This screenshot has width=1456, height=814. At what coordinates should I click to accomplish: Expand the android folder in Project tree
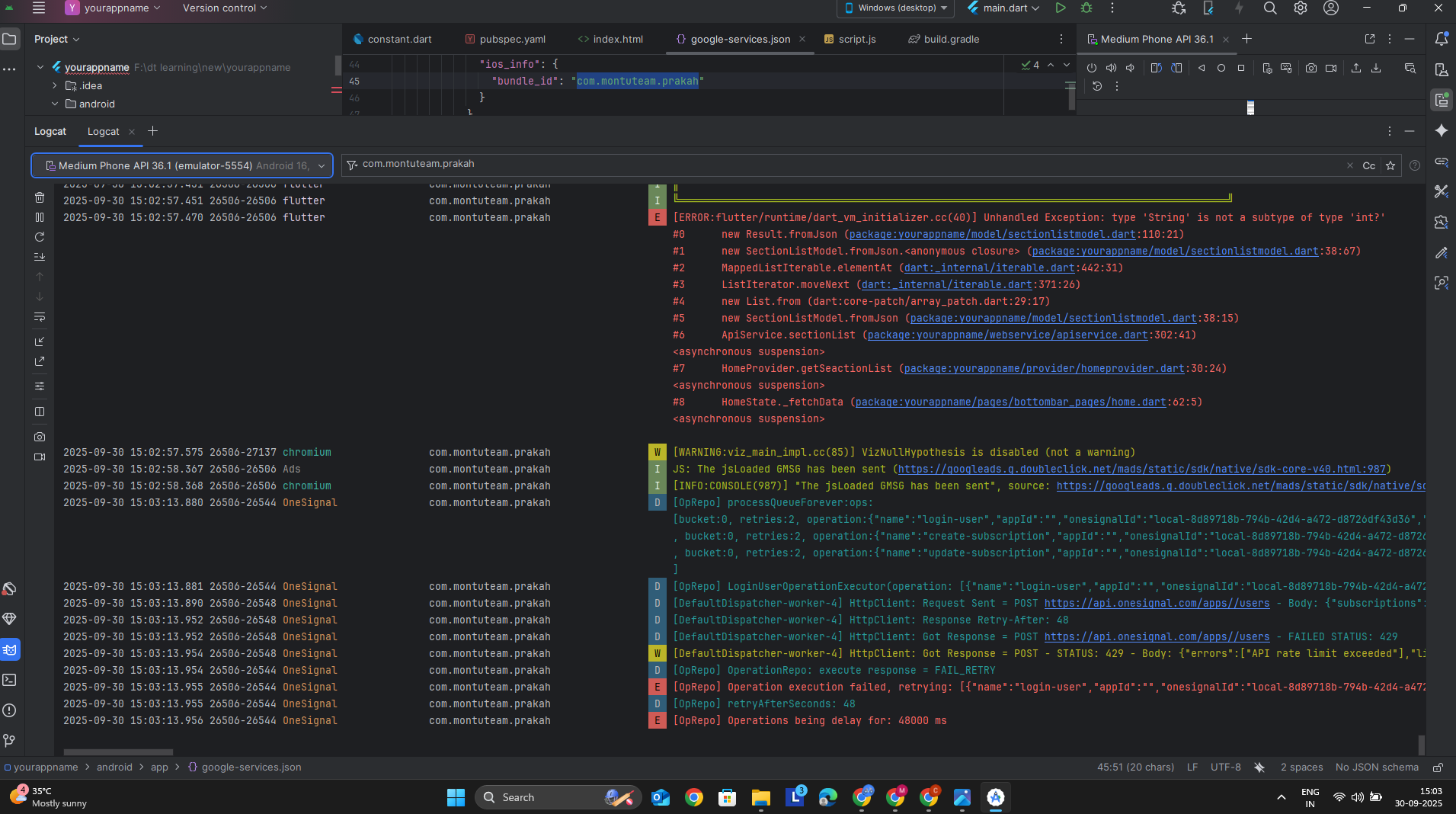[55, 104]
